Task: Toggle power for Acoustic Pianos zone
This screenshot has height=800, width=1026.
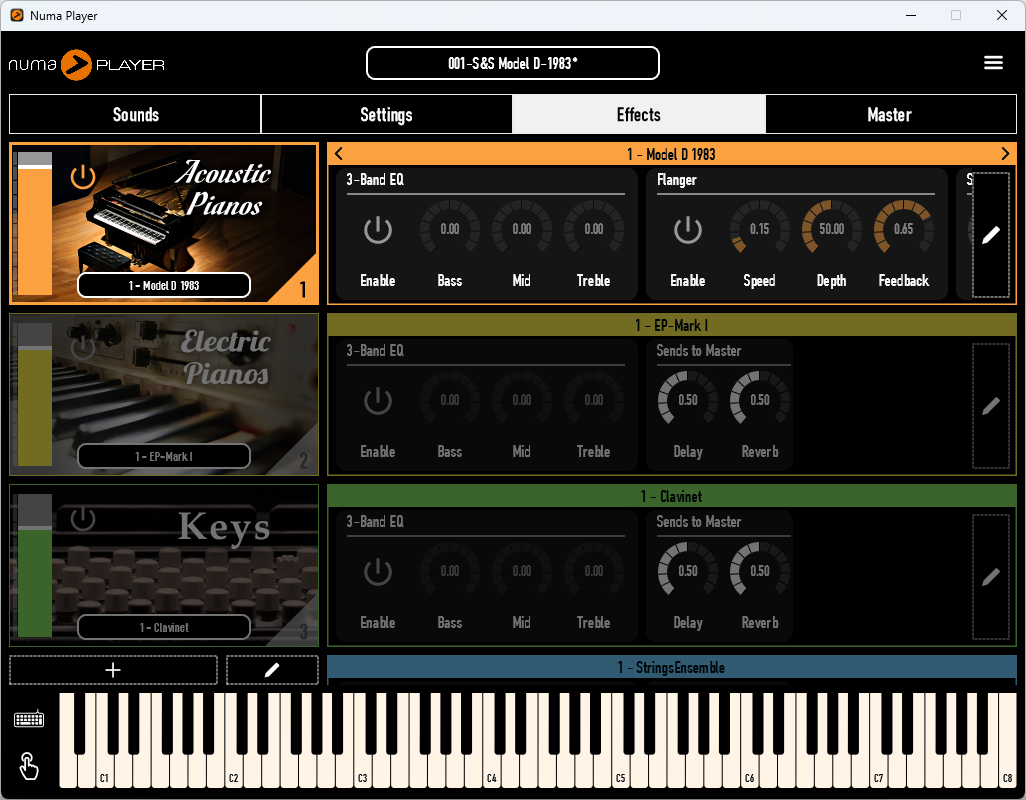Action: click(83, 177)
